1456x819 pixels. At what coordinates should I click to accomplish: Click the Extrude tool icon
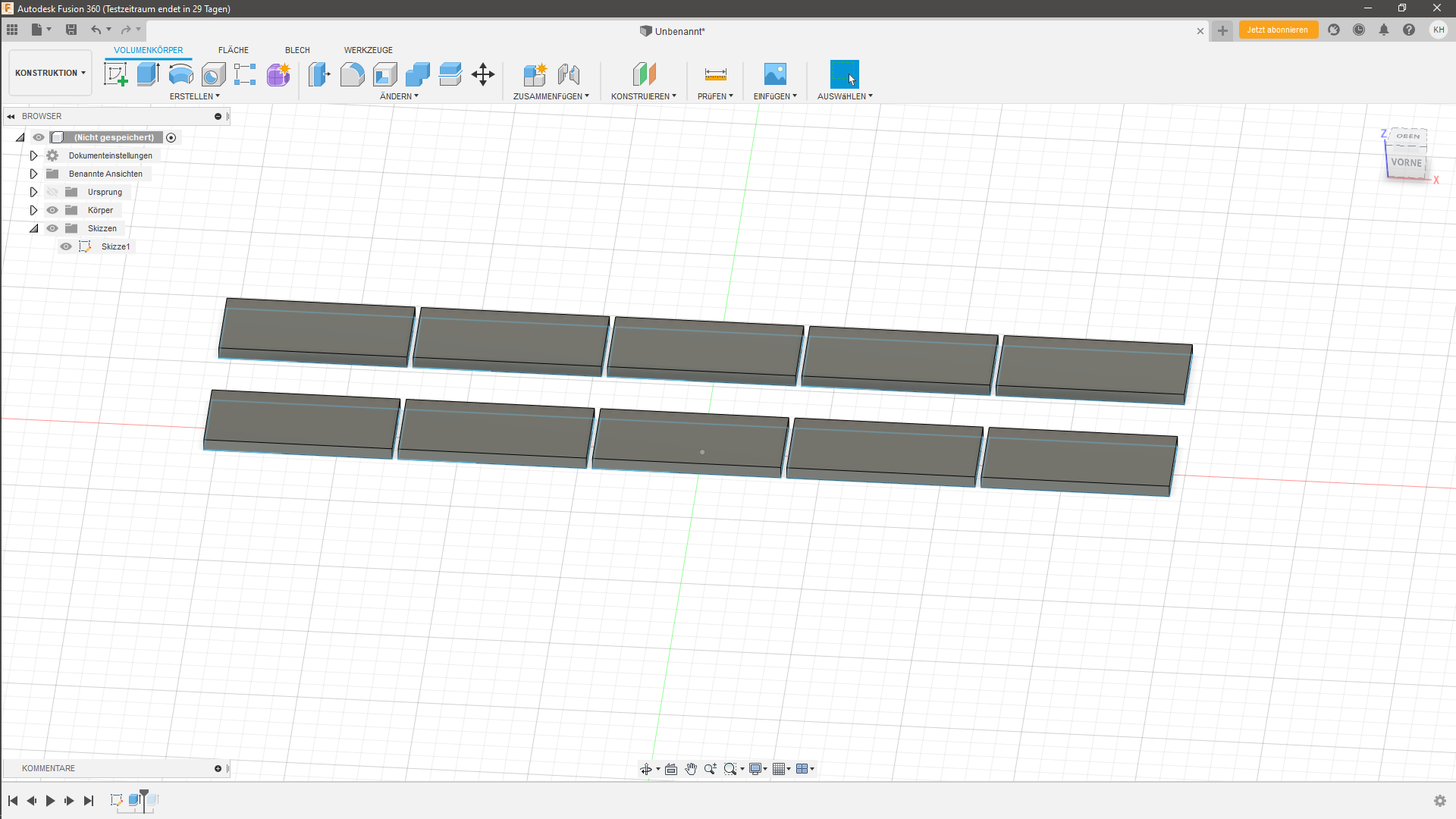[147, 74]
